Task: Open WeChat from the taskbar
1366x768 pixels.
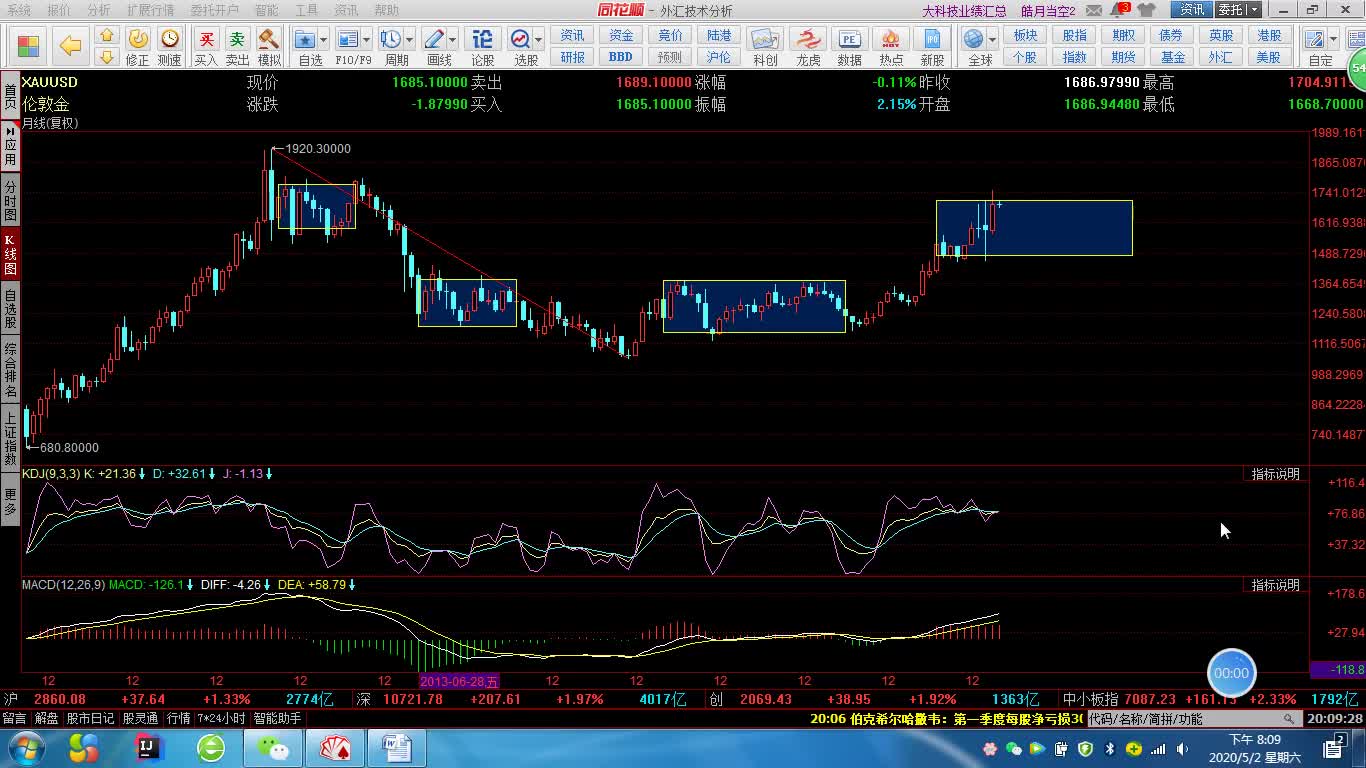Action: [x=271, y=748]
